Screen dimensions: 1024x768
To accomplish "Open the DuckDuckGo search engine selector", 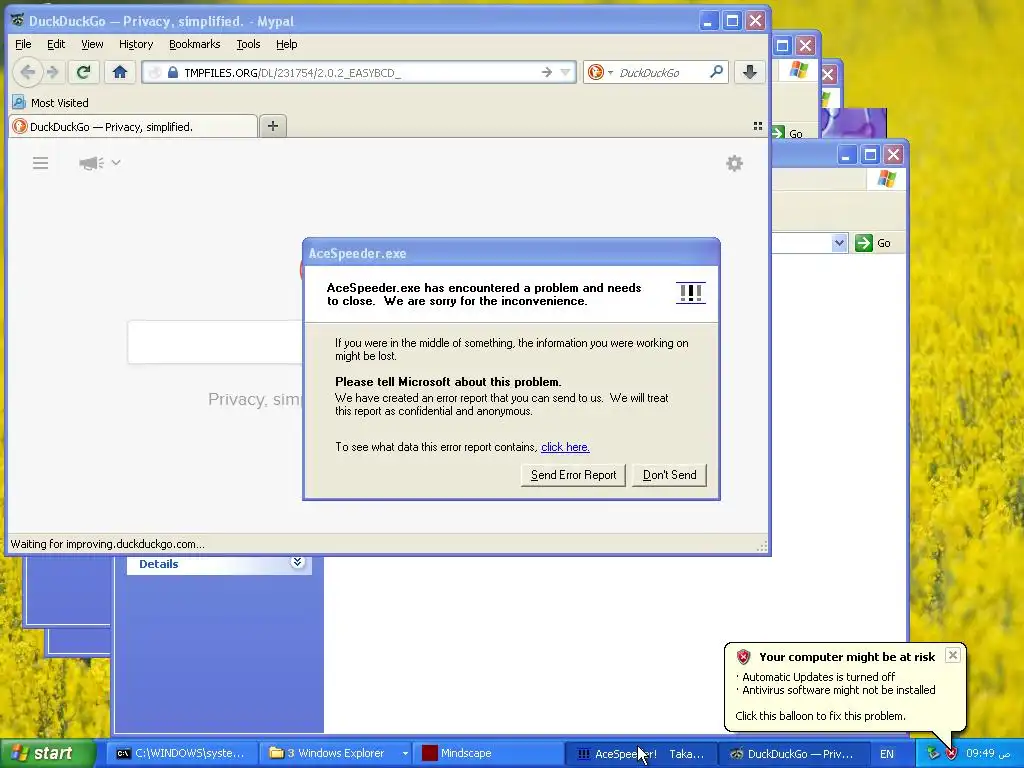I will (600, 72).
